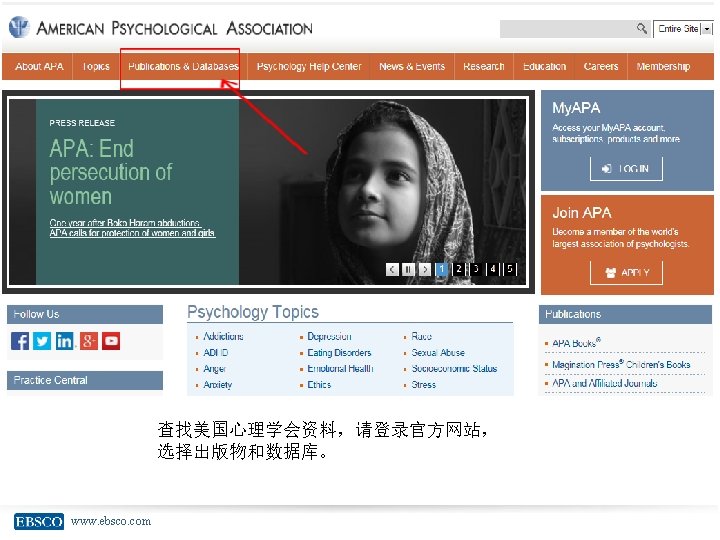Viewport: 720px width, 540px height.
Task: Open the Depression topic link
Action: click(x=329, y=336)
